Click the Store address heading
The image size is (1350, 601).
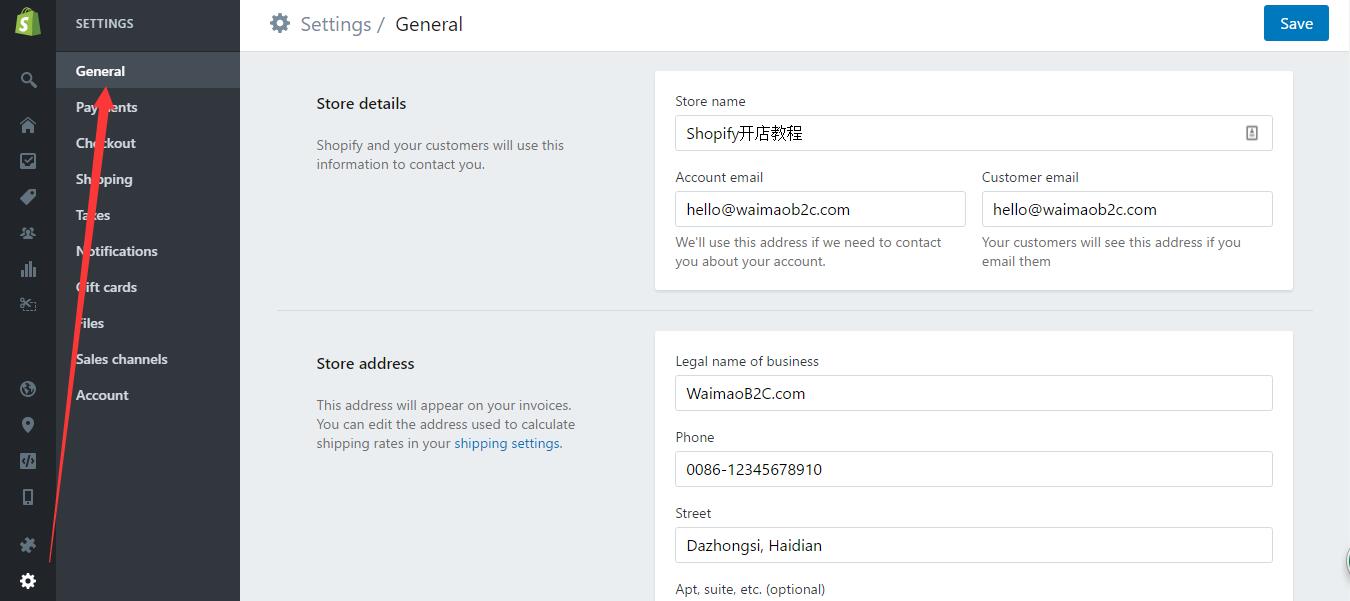pos(365,363)
